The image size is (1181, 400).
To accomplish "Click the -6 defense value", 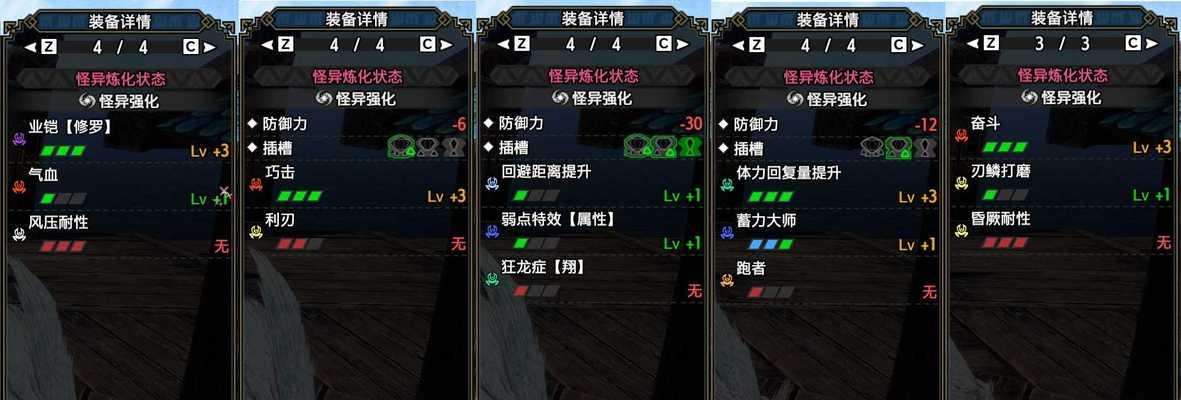I will point(458,124).
